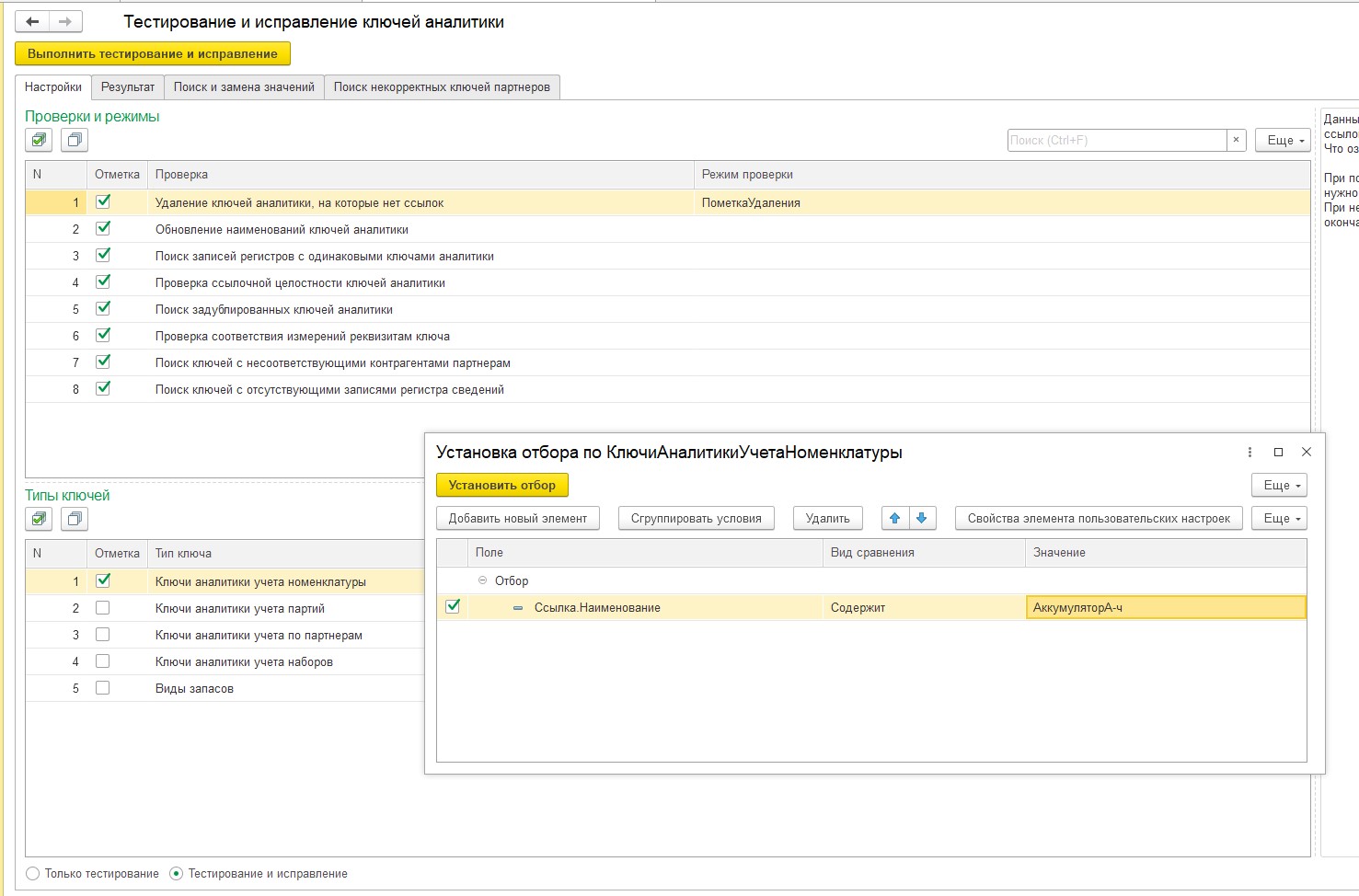Screen dimensions: 1359x896
Task: Collapse the Отбор tree group
Action: (x=483, y=581)
